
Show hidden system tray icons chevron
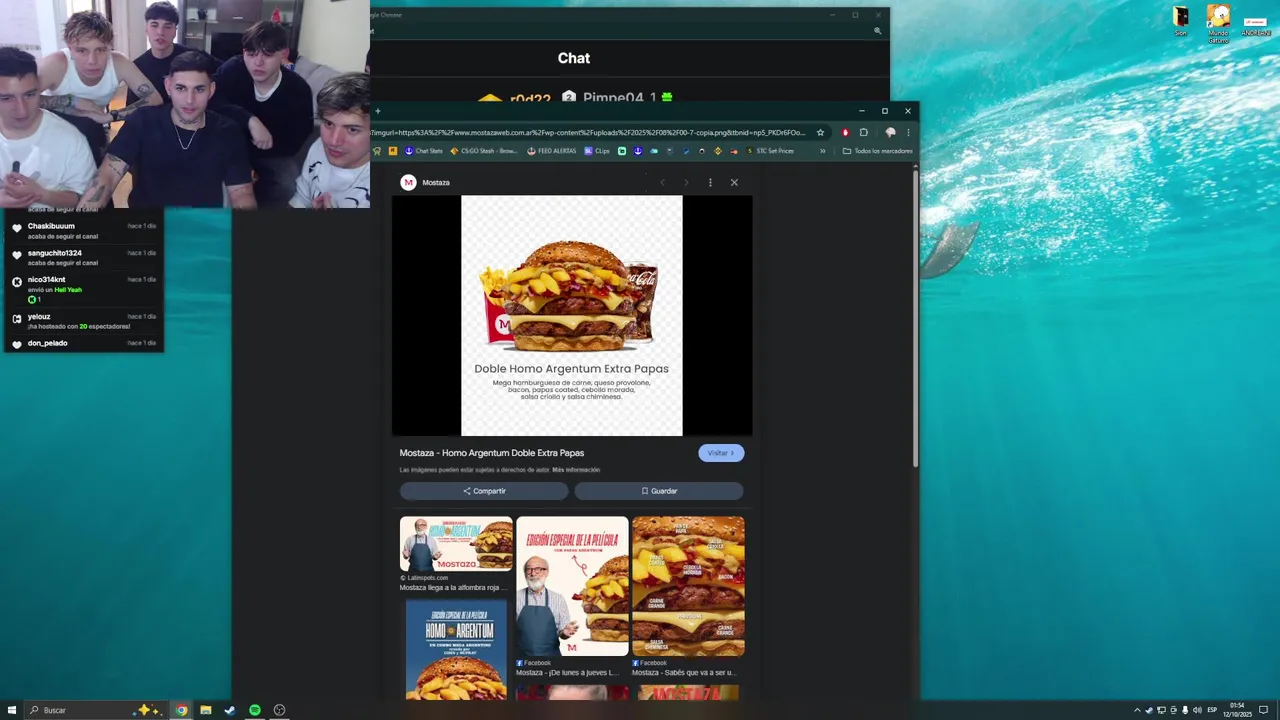tap(1137, 710)
